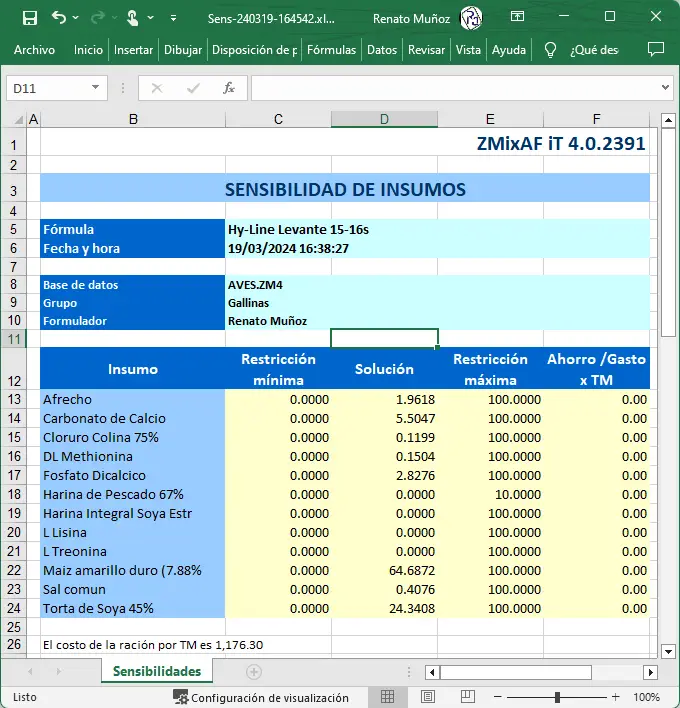Add a new sheet with plus icon

[254, 672]
